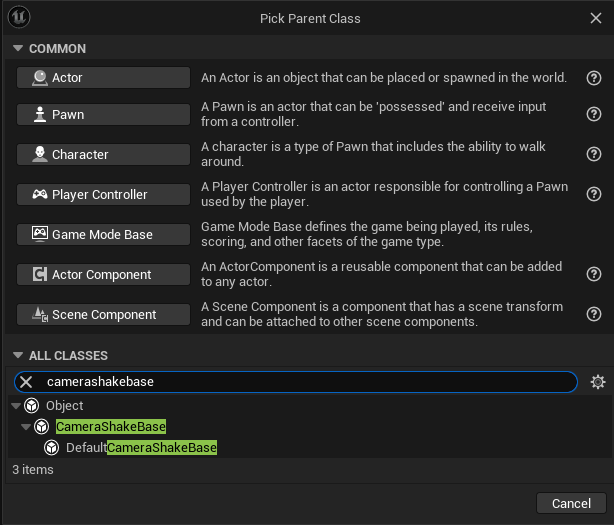Click the CameraShakeBase cube icon
This screenshot has height=525, width=614.
[x=42, y=427]
